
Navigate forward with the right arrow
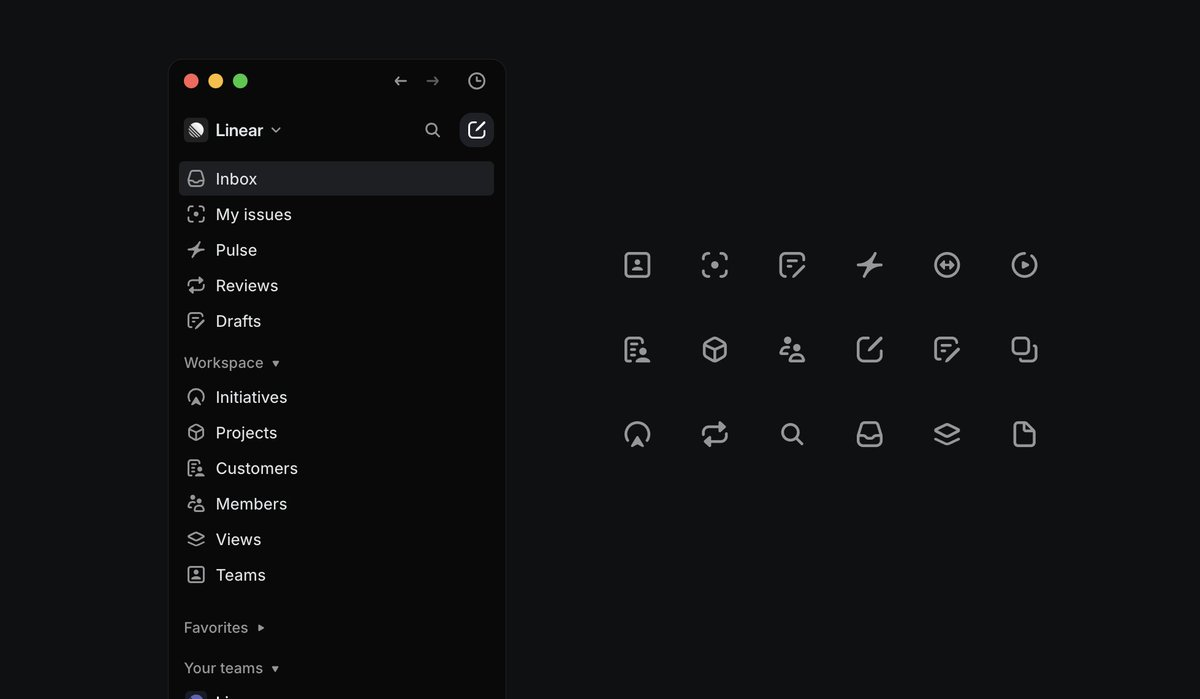coord(432,81)
